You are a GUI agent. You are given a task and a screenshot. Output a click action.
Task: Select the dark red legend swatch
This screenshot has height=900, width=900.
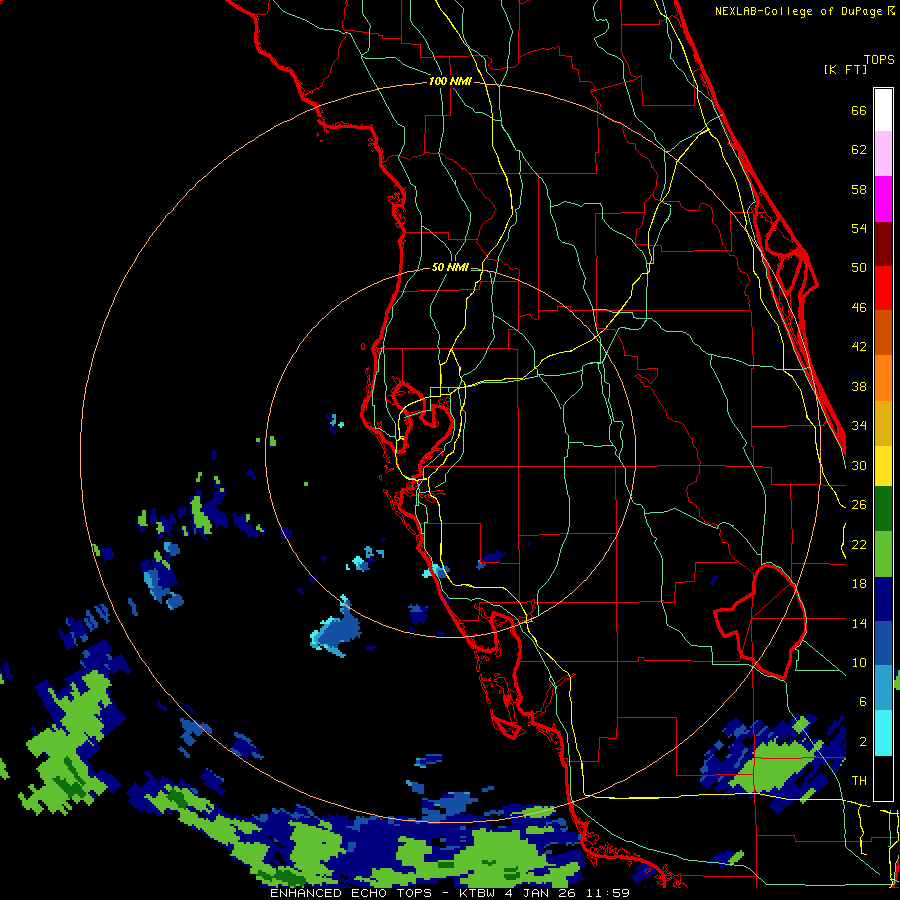click(883, 244)
